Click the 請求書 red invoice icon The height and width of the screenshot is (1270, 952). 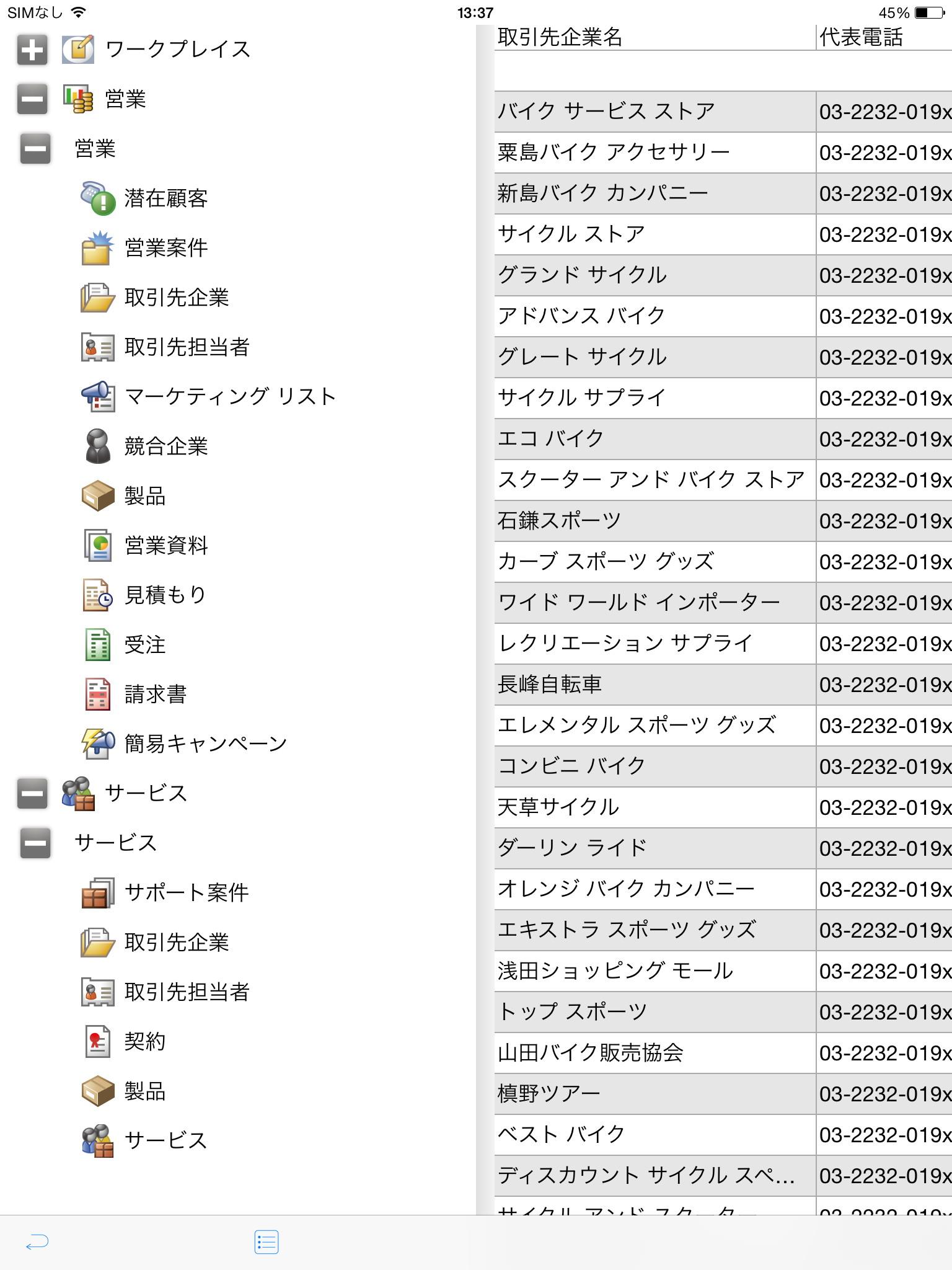tap(98, 695)
